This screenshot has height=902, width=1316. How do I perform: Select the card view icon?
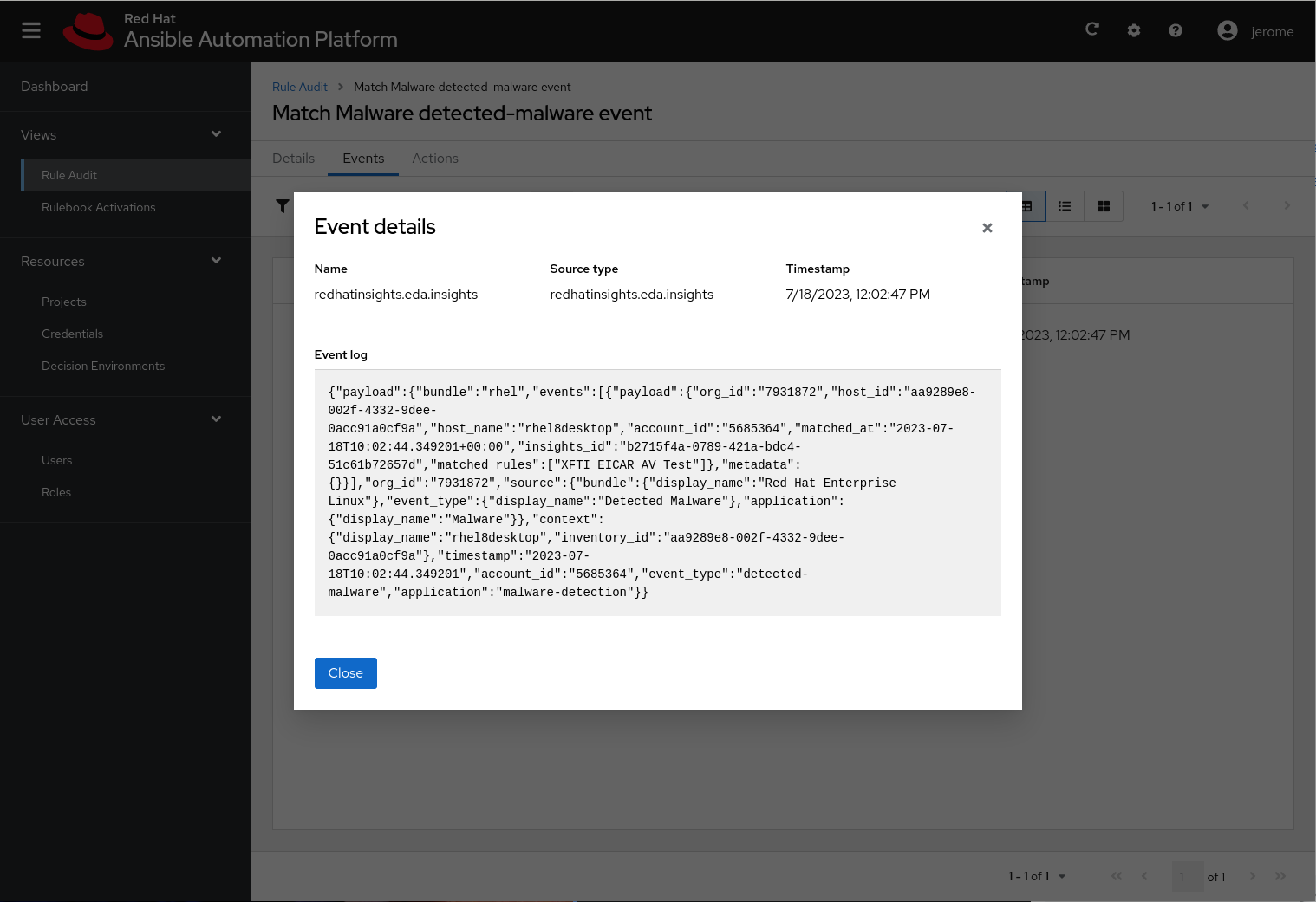[1103, 206]
